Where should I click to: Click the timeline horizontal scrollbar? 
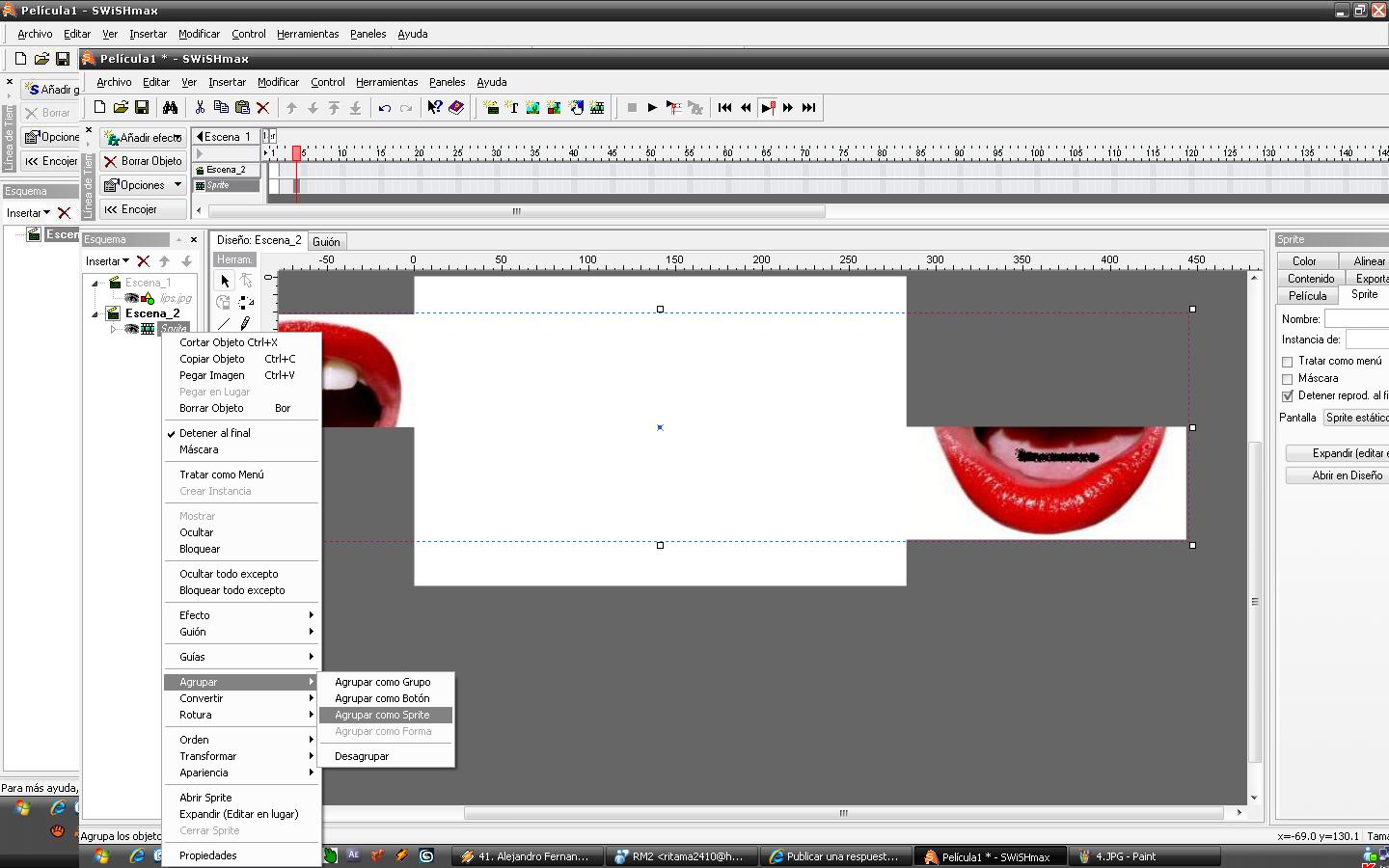(x=516, y=211)
